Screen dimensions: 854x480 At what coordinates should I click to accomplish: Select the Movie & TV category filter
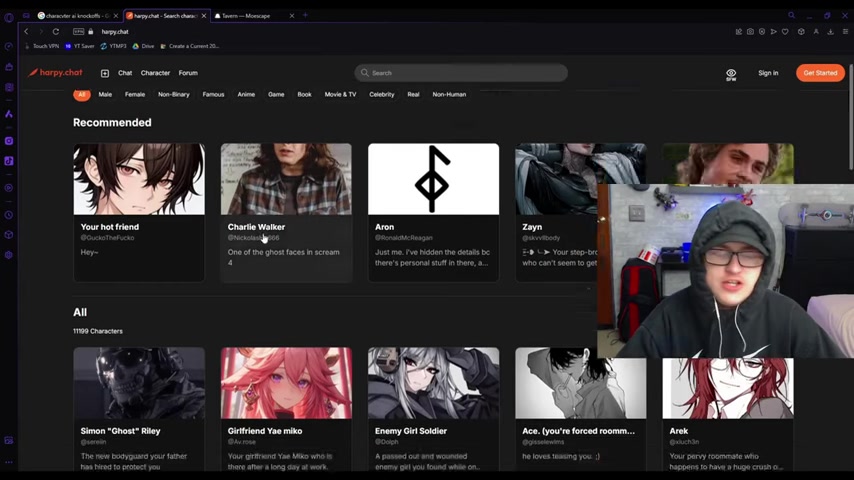pos(340,94)
